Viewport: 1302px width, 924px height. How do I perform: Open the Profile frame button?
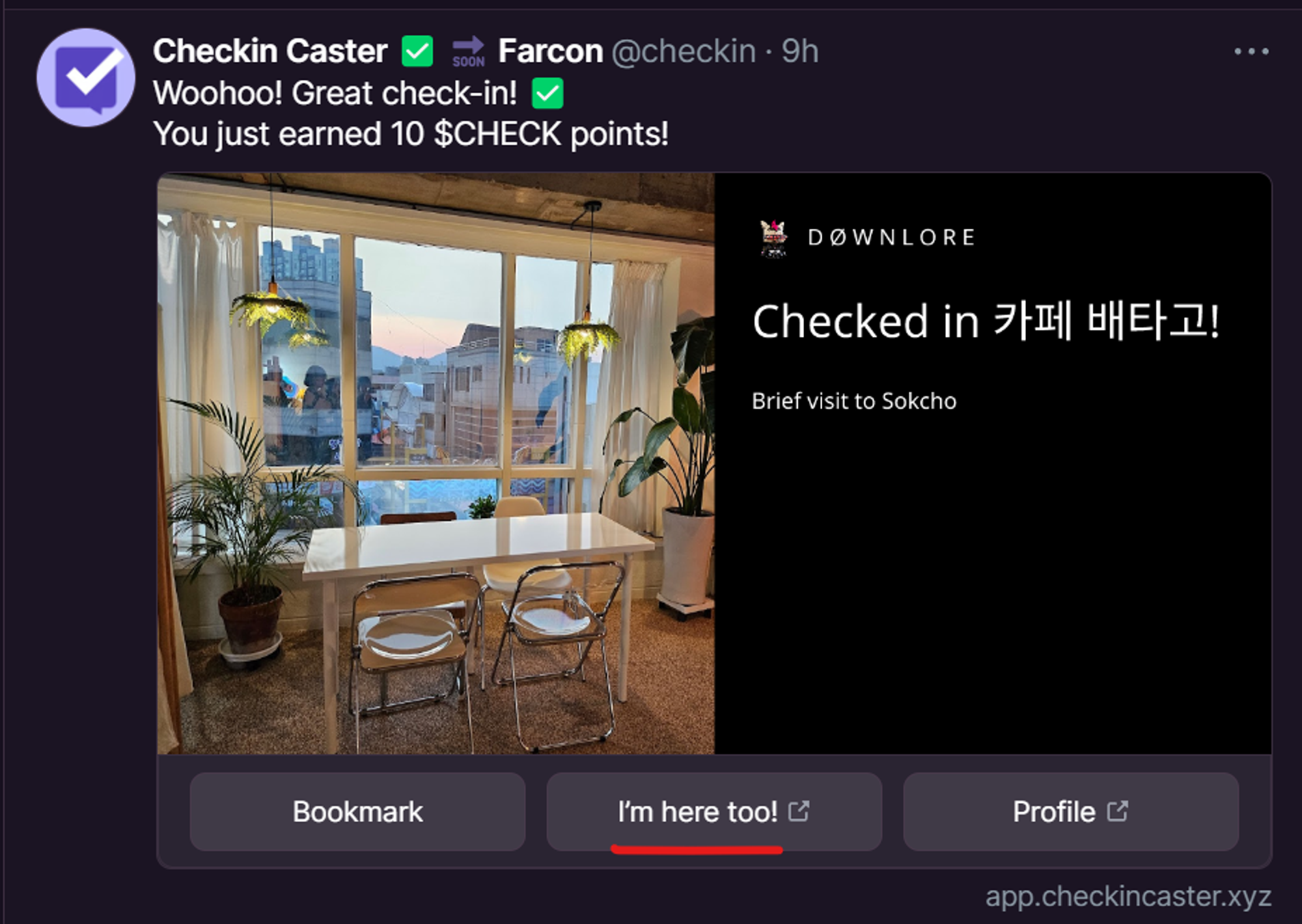point(1071,811)
